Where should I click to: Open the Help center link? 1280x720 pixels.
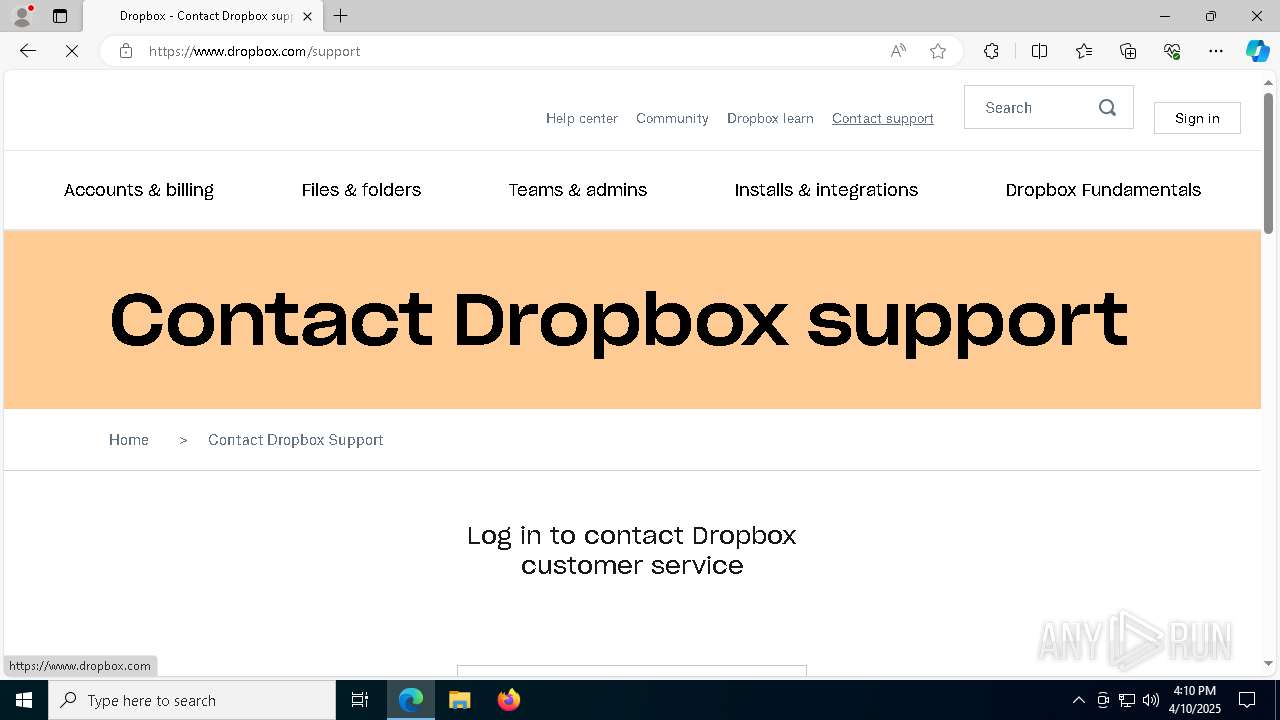tap(582, 118)
